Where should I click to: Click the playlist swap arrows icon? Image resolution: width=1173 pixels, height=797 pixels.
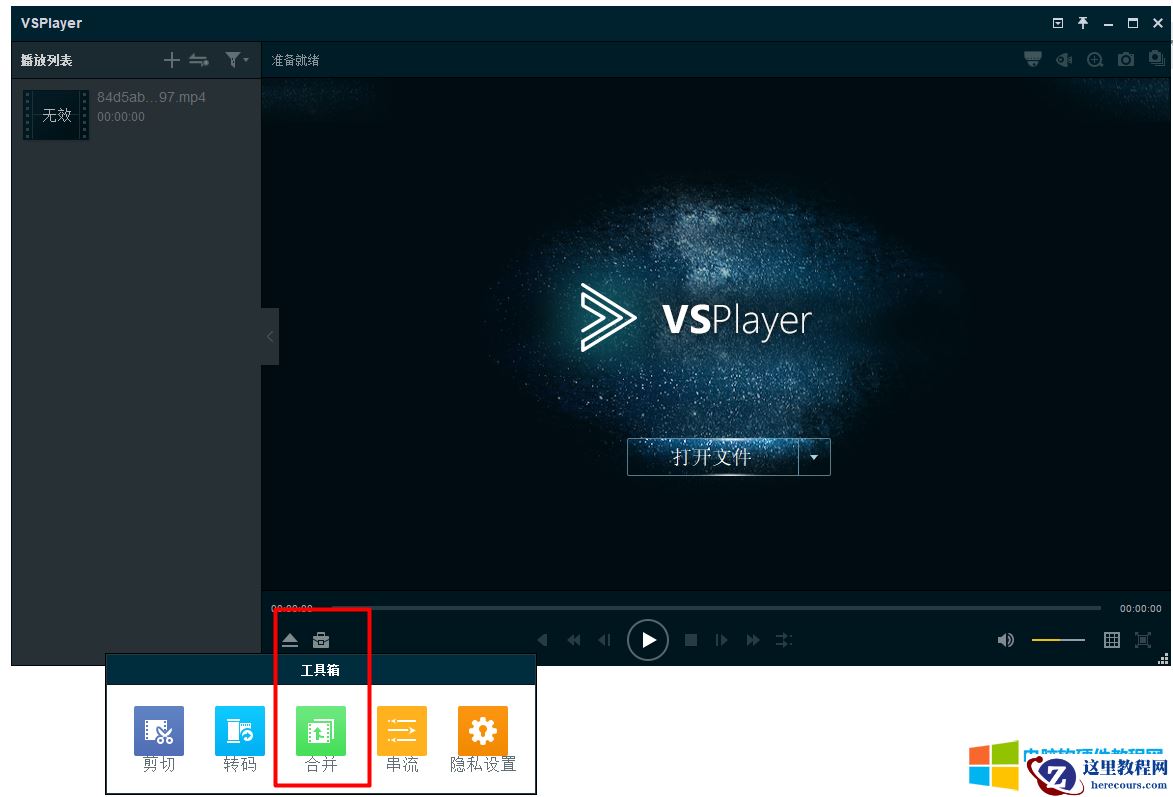pos(199,60)
